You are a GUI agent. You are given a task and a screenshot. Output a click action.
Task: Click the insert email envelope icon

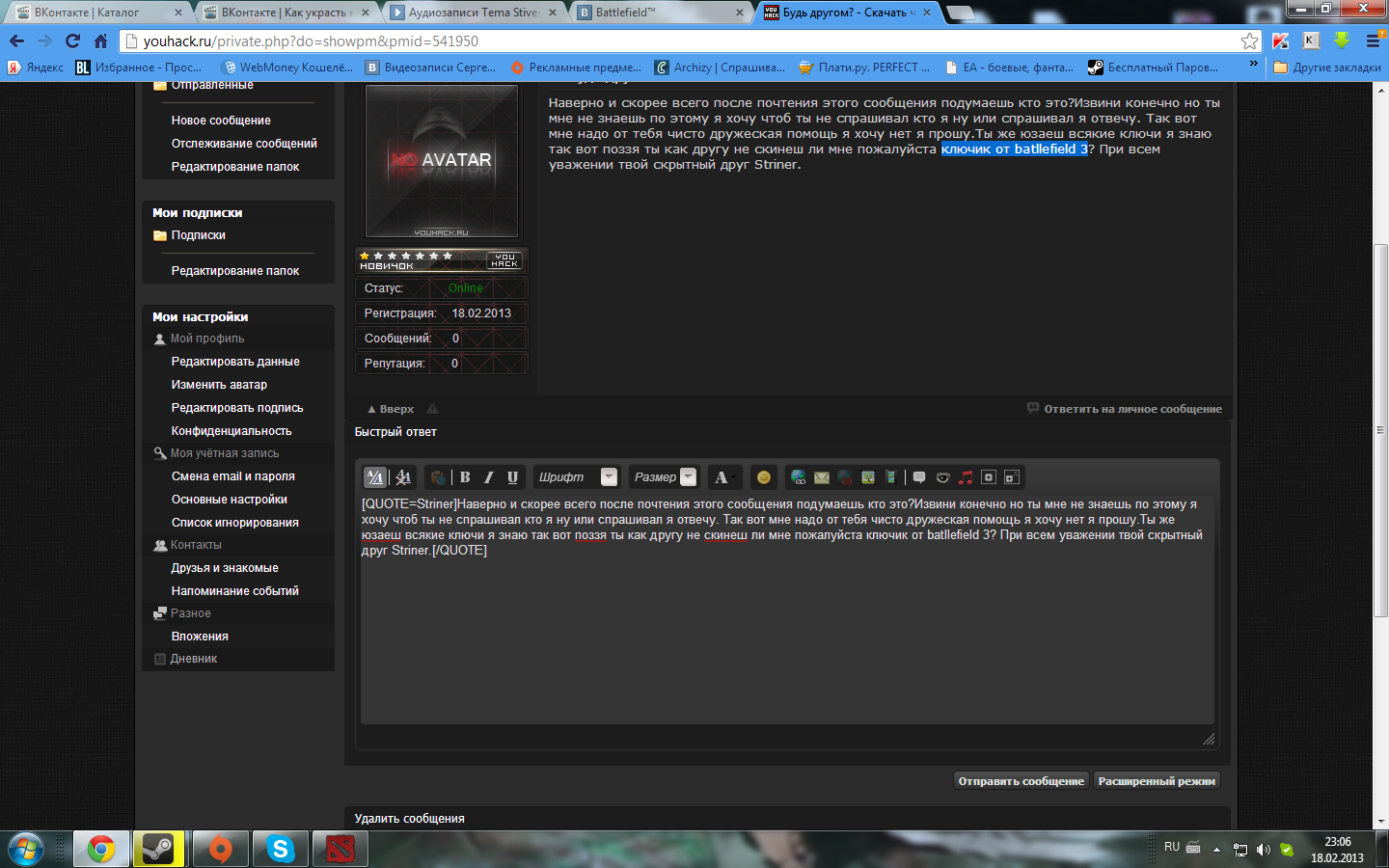(x=822, y=477)
